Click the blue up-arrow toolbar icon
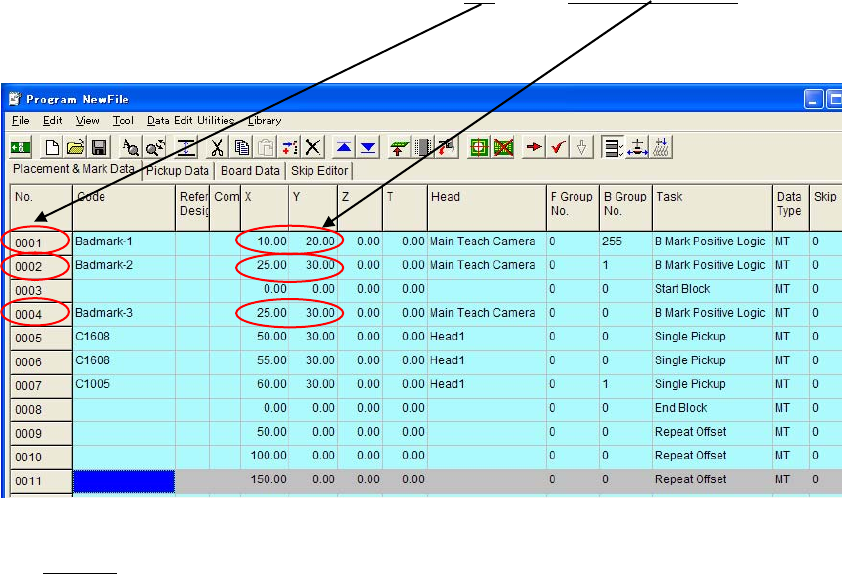The height and width of the screenshot is (574, 842). pos(344,147)
